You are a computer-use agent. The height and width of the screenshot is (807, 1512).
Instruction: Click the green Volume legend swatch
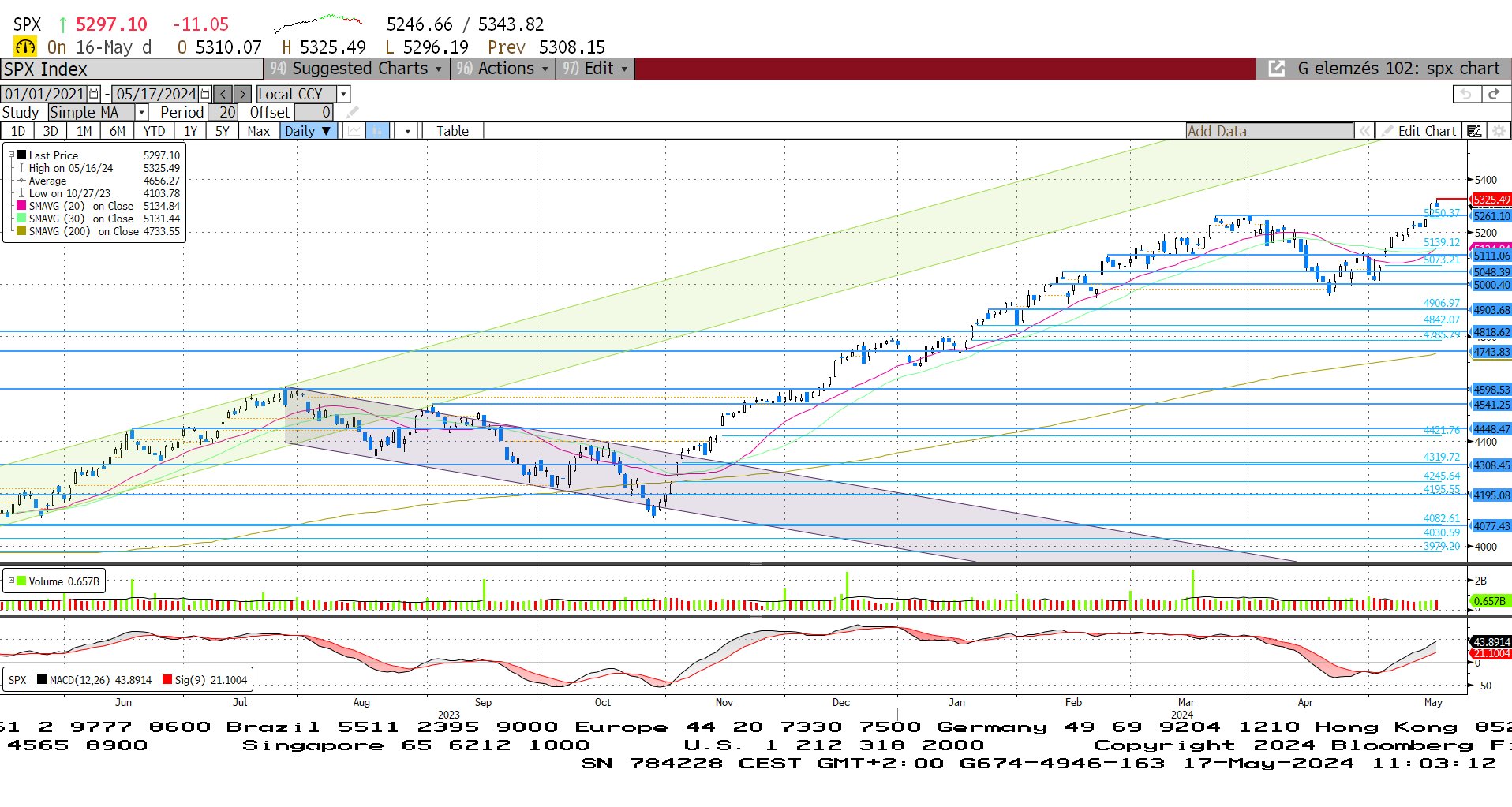(x=21, y=581)
